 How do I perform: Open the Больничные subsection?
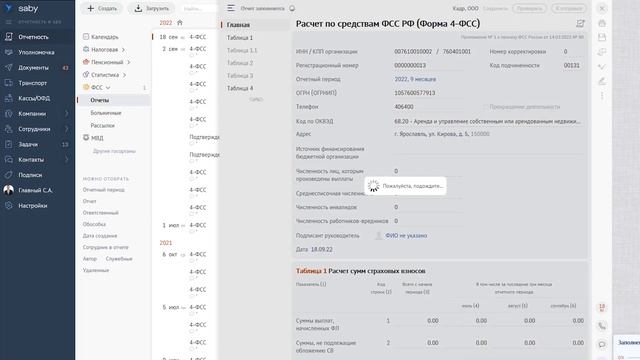coord(106,113)
